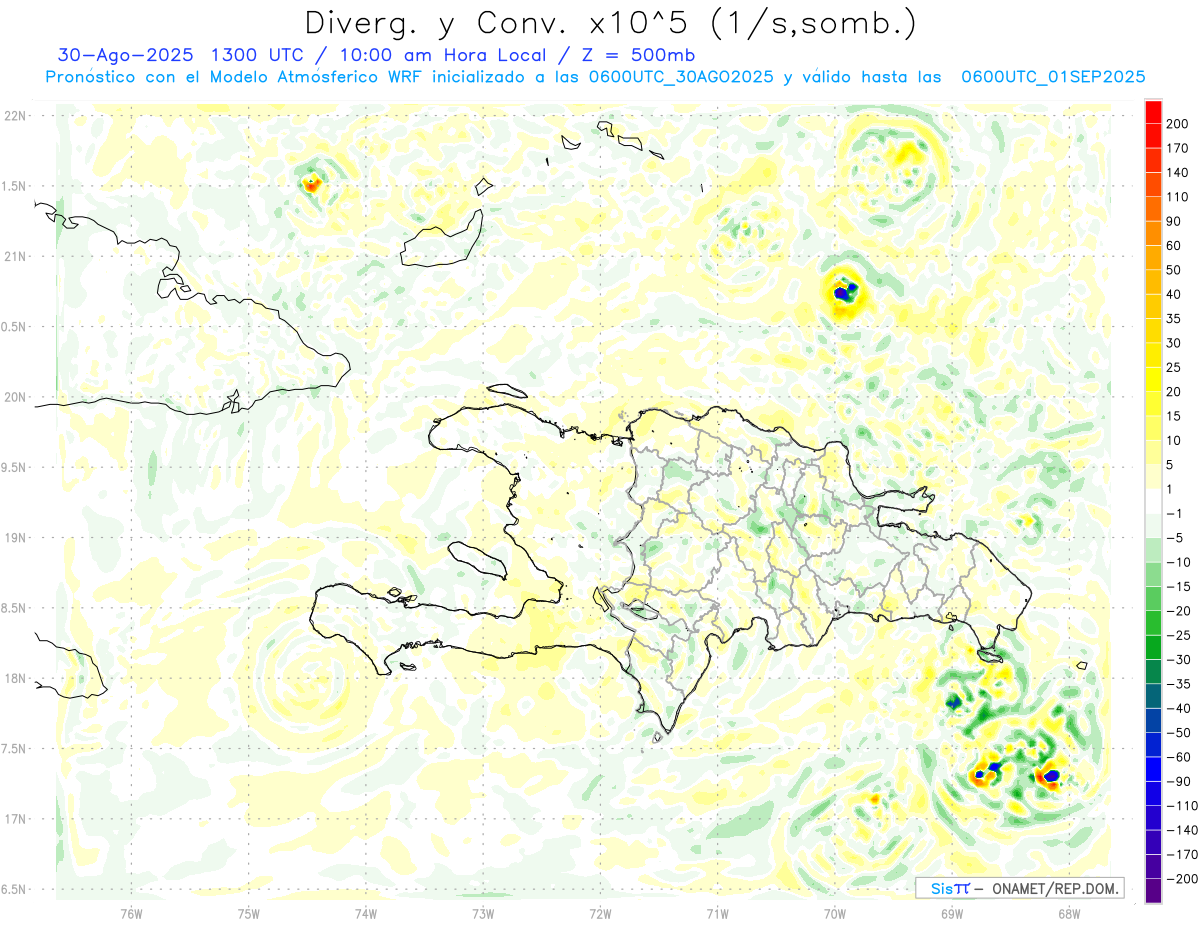Click the purple colorbar swatch below -200
1200x927 pixels.
pos(1154,891)
